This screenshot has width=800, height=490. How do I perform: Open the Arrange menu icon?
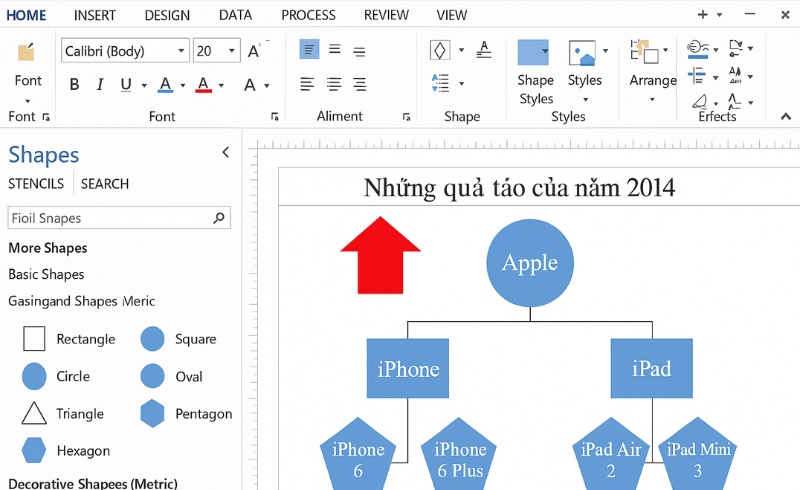coord(644,52)
